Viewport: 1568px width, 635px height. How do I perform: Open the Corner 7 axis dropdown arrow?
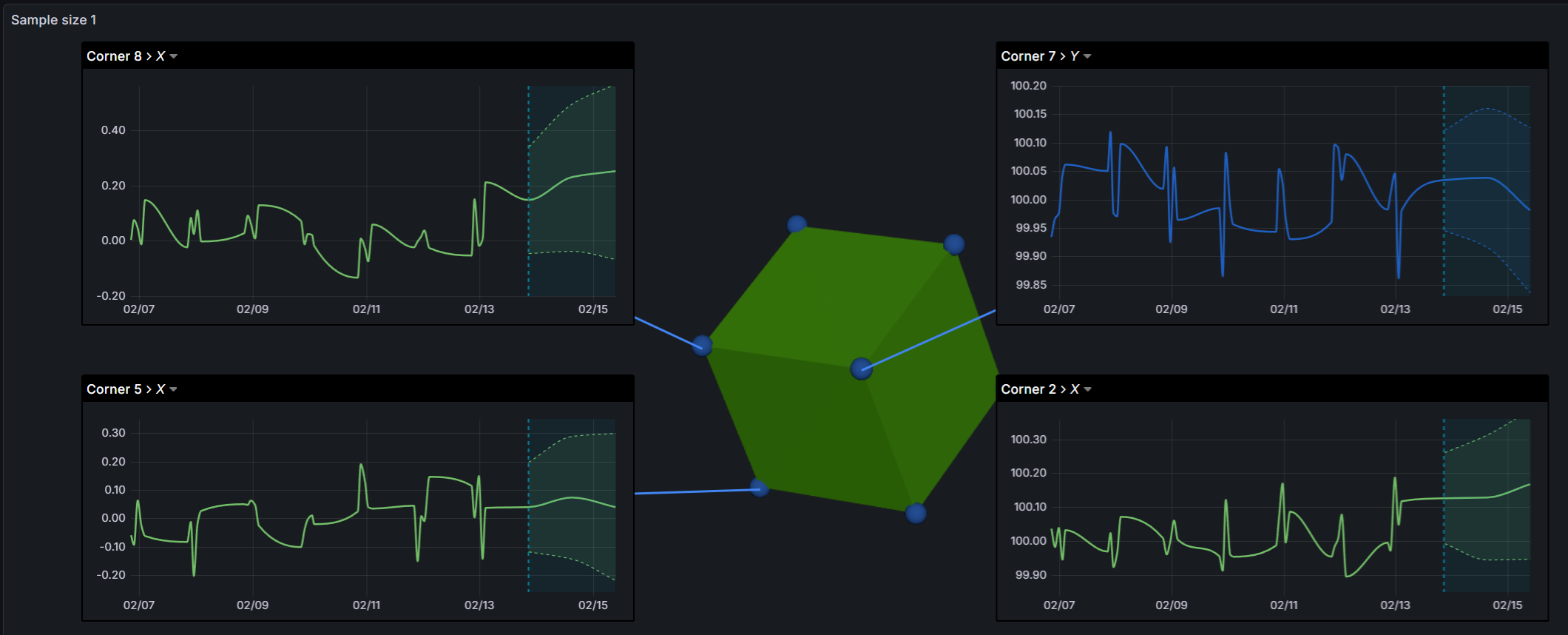pyautogui.click(x=1087, y=57)
